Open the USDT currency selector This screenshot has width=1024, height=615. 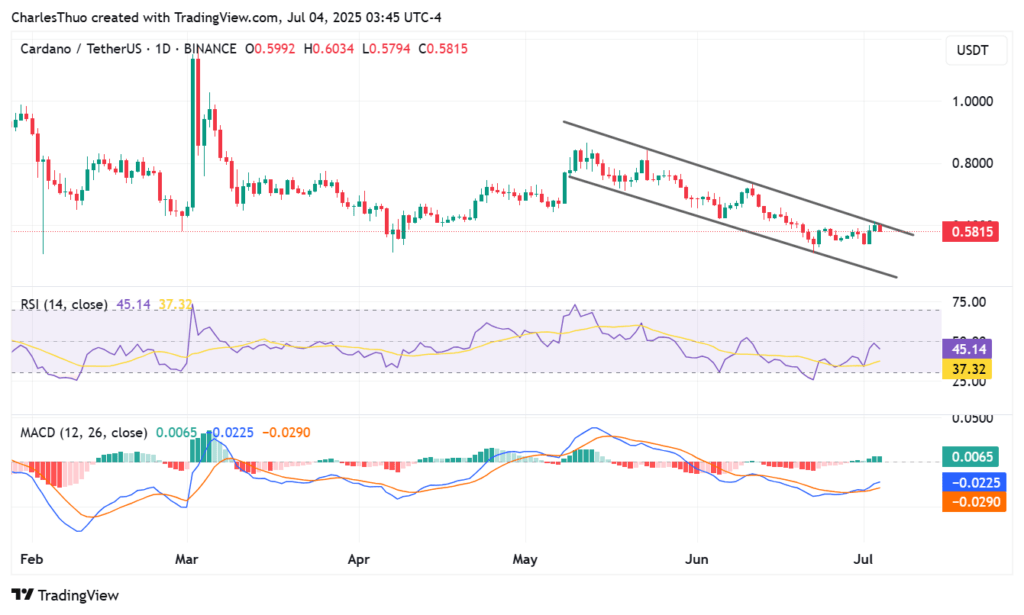pos(975,50)
